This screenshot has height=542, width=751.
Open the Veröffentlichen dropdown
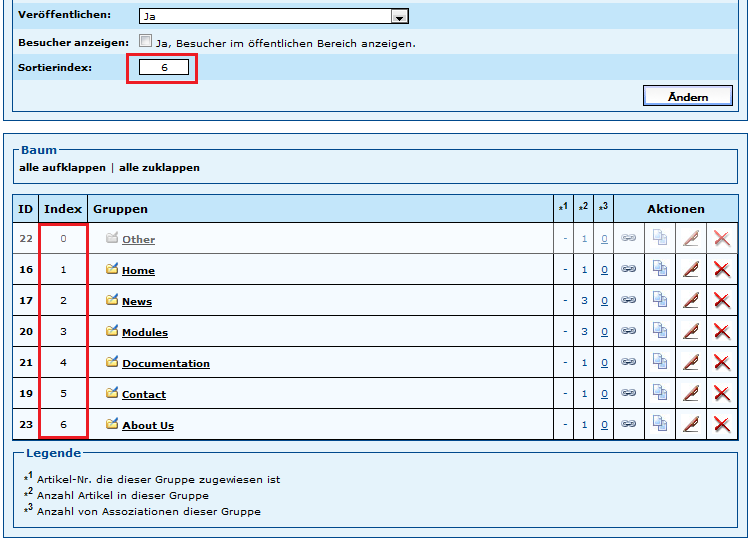[x=399, y=17]
